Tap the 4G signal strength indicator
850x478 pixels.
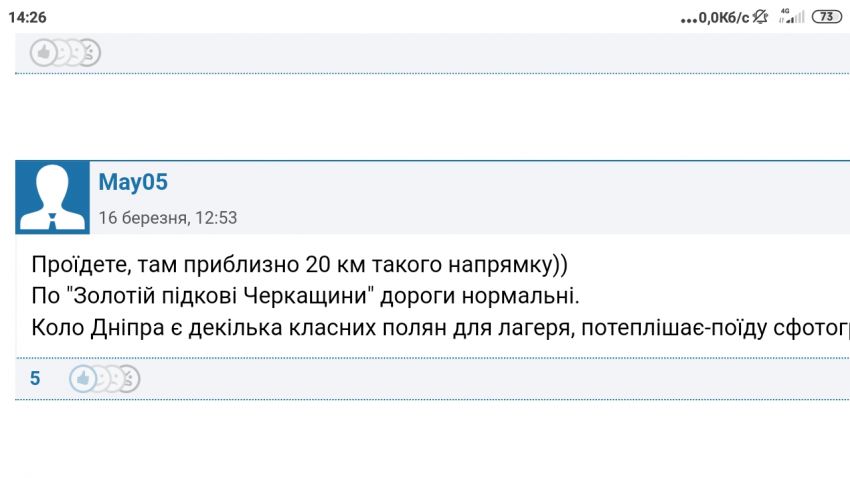[791, 16]
